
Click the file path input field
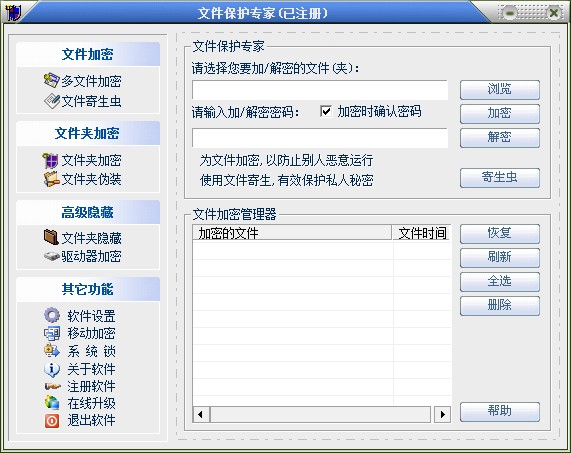click(x=320, y=90)
